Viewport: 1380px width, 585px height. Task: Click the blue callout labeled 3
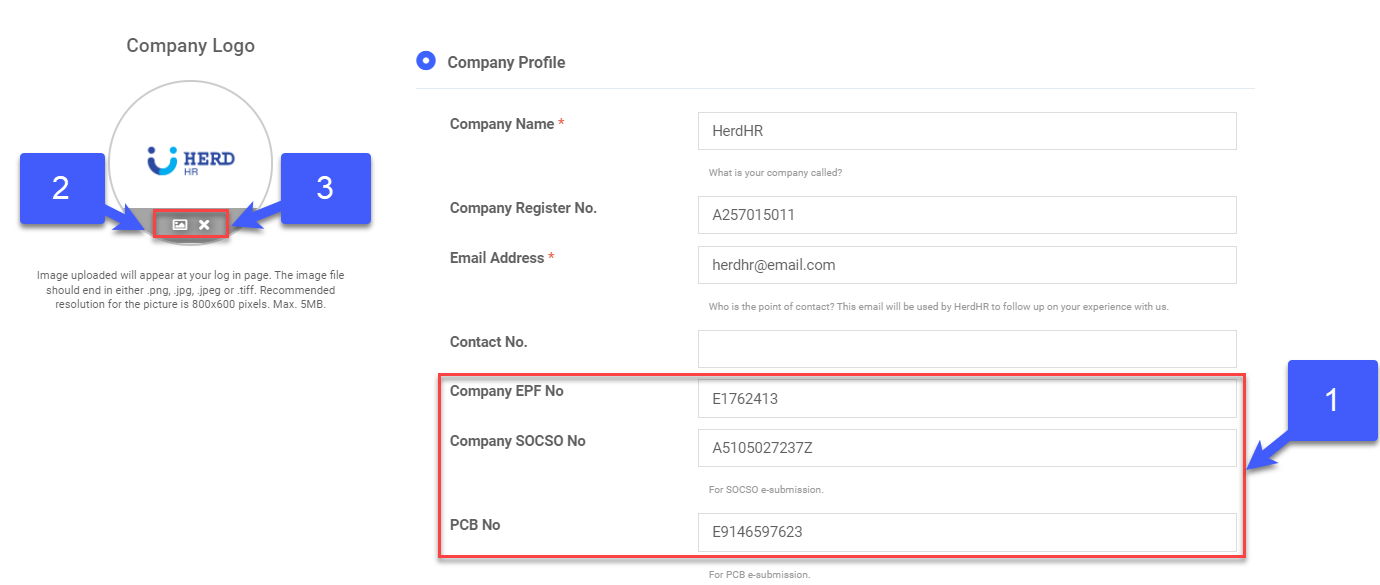325,188
